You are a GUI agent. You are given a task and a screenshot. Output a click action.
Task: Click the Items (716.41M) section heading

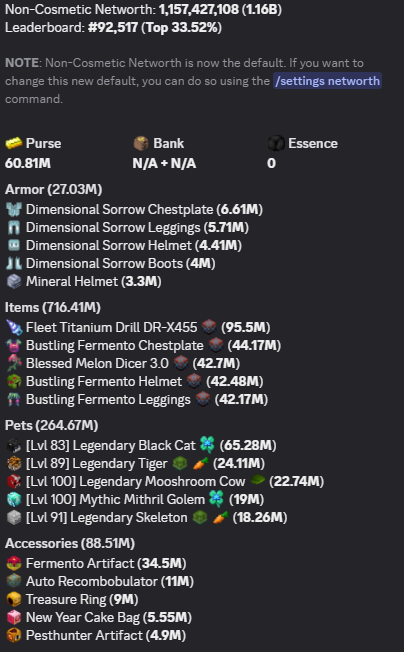53,308
